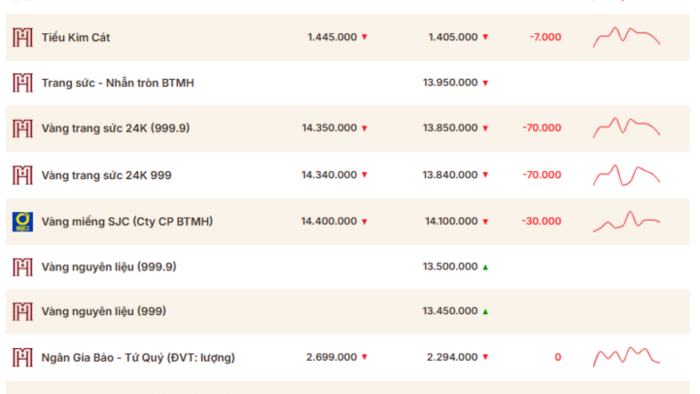700x394 pixels.
Task: View trend sparkline for Tiểu Kim Cát
Action: 626,37
